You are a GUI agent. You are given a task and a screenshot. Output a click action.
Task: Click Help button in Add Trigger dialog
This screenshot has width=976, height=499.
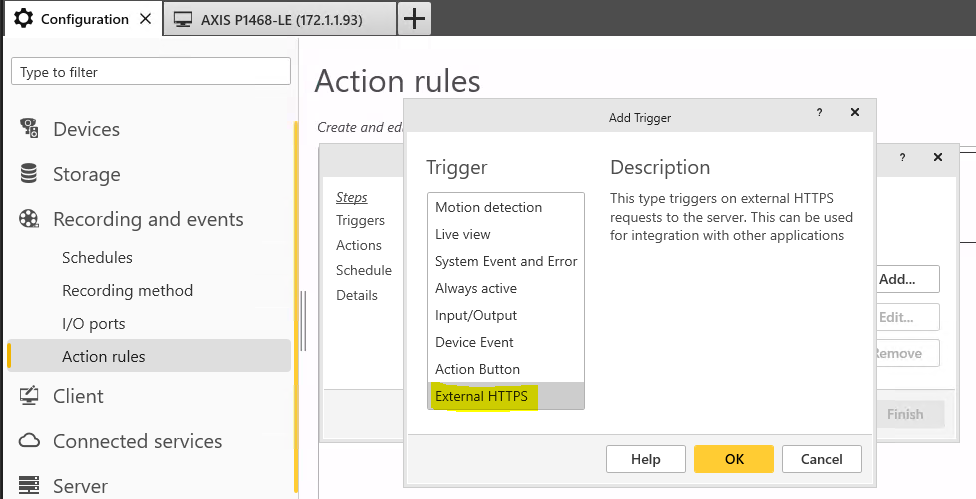[645, 459]
